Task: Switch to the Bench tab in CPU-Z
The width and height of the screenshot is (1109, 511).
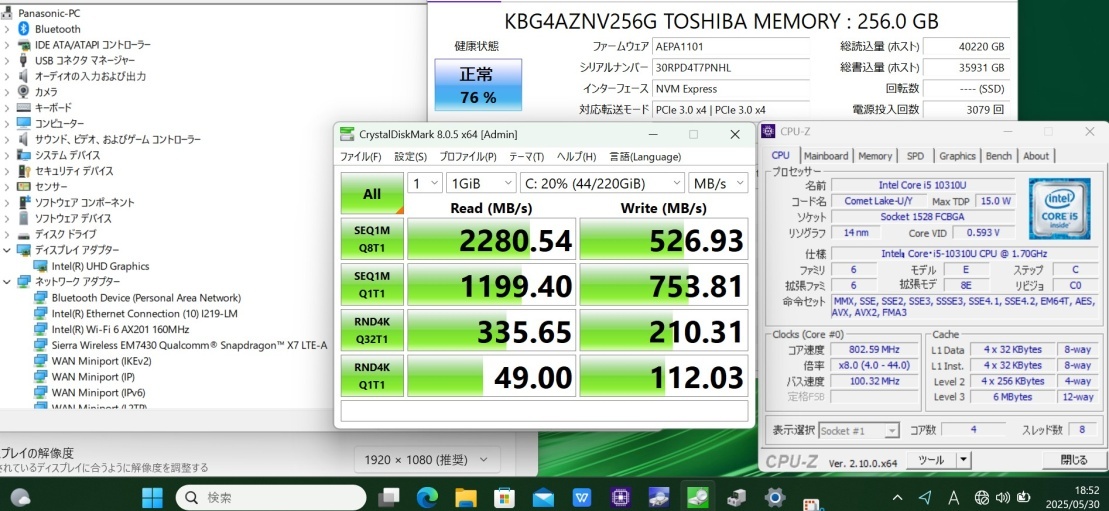Action: pos(999,156)
